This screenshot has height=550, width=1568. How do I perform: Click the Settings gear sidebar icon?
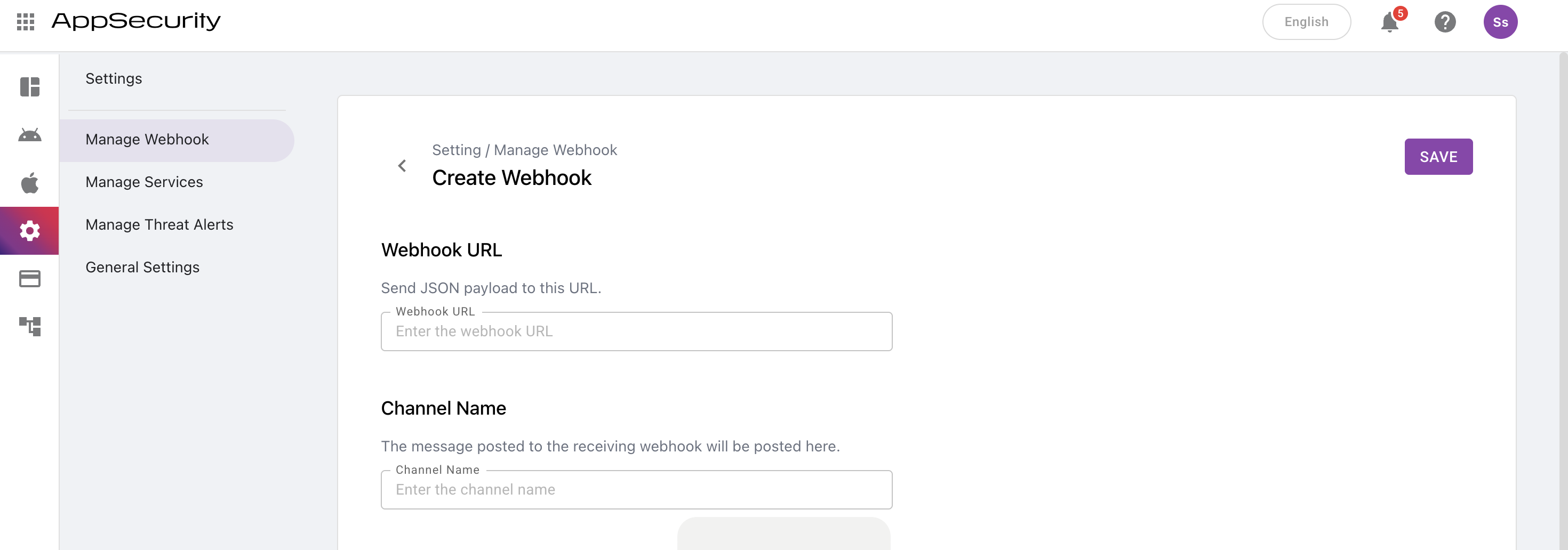click(x=30, y=231)
